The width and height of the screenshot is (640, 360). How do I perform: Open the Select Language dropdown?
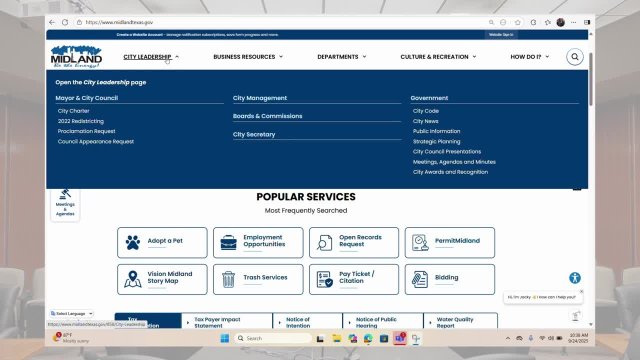(x=72, y=313)
